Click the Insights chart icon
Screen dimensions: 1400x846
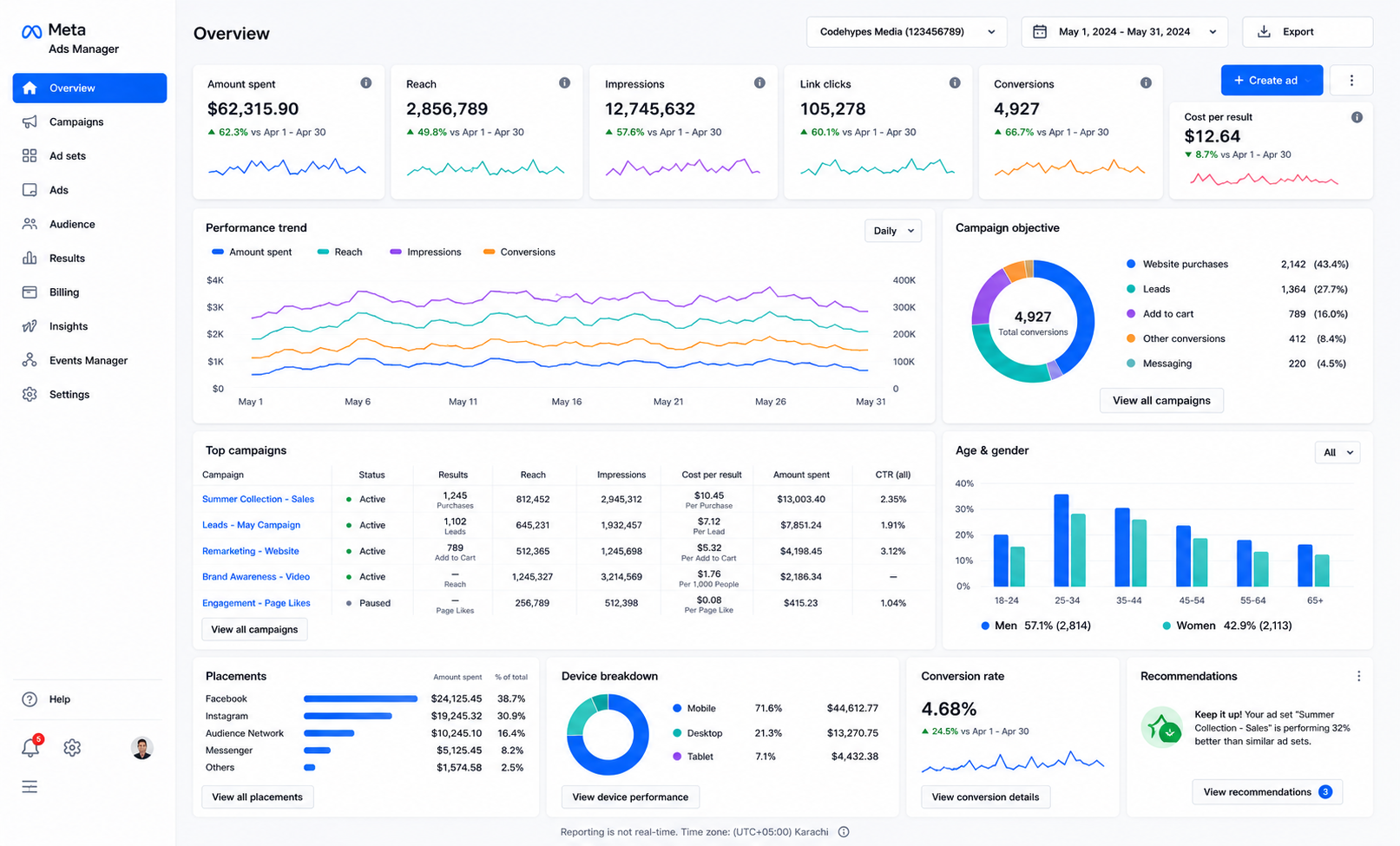(x=30, y=326)
